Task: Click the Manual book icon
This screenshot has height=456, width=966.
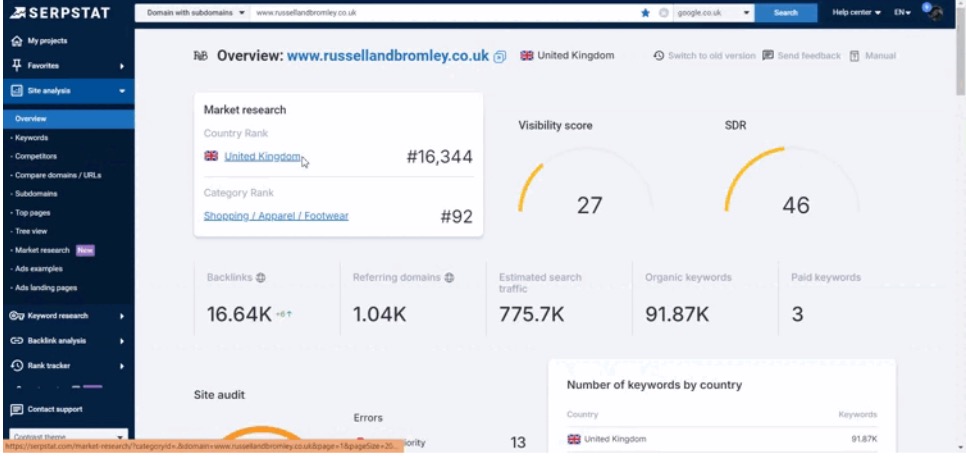Action: 854,55
